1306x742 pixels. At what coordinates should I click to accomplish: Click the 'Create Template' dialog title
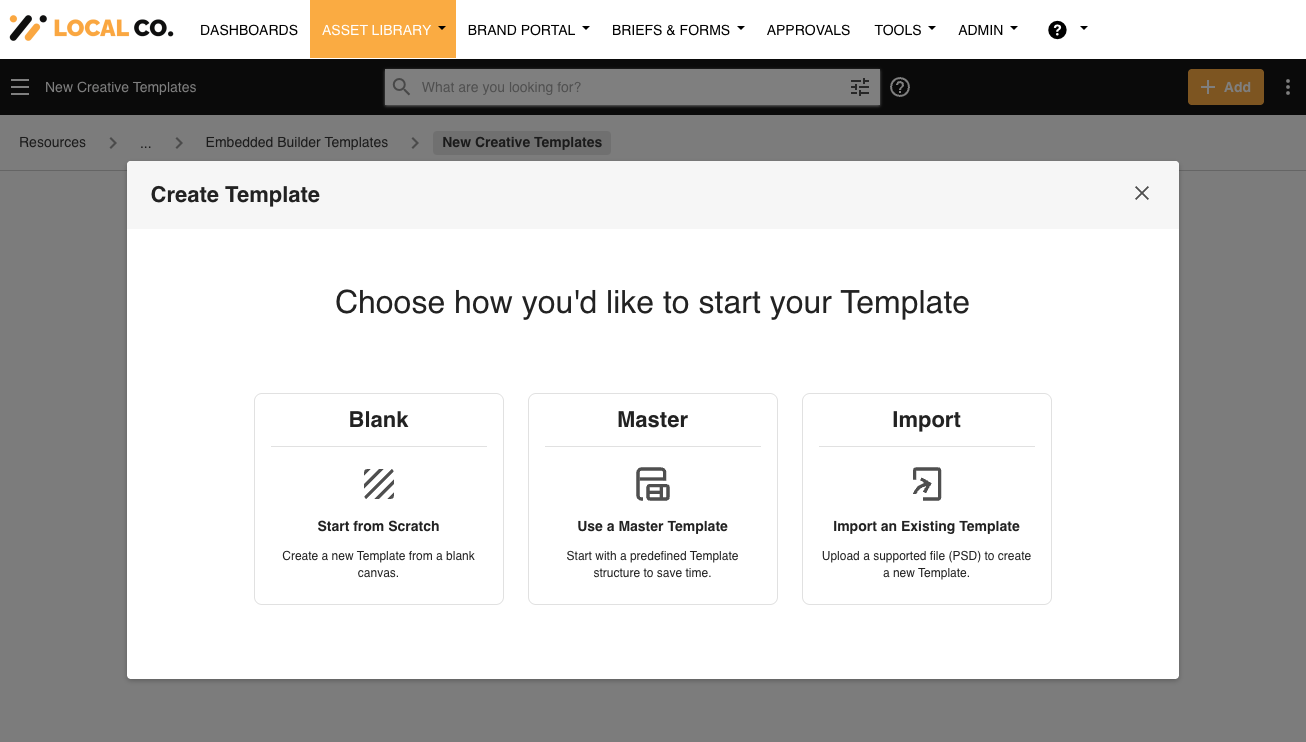(235, 195)
